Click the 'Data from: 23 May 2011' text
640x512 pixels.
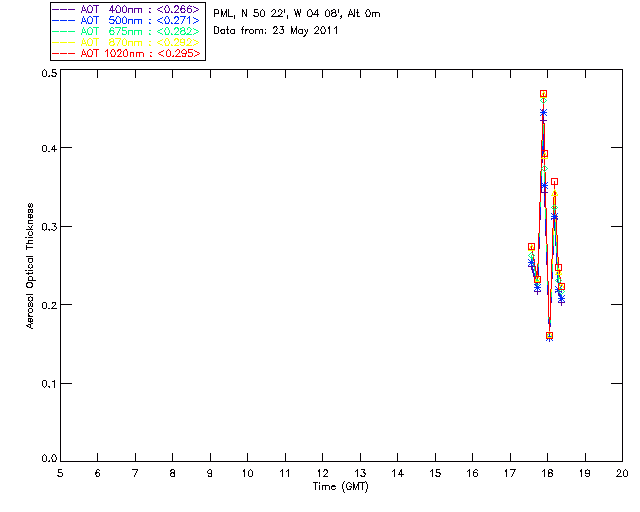point(276,31)
